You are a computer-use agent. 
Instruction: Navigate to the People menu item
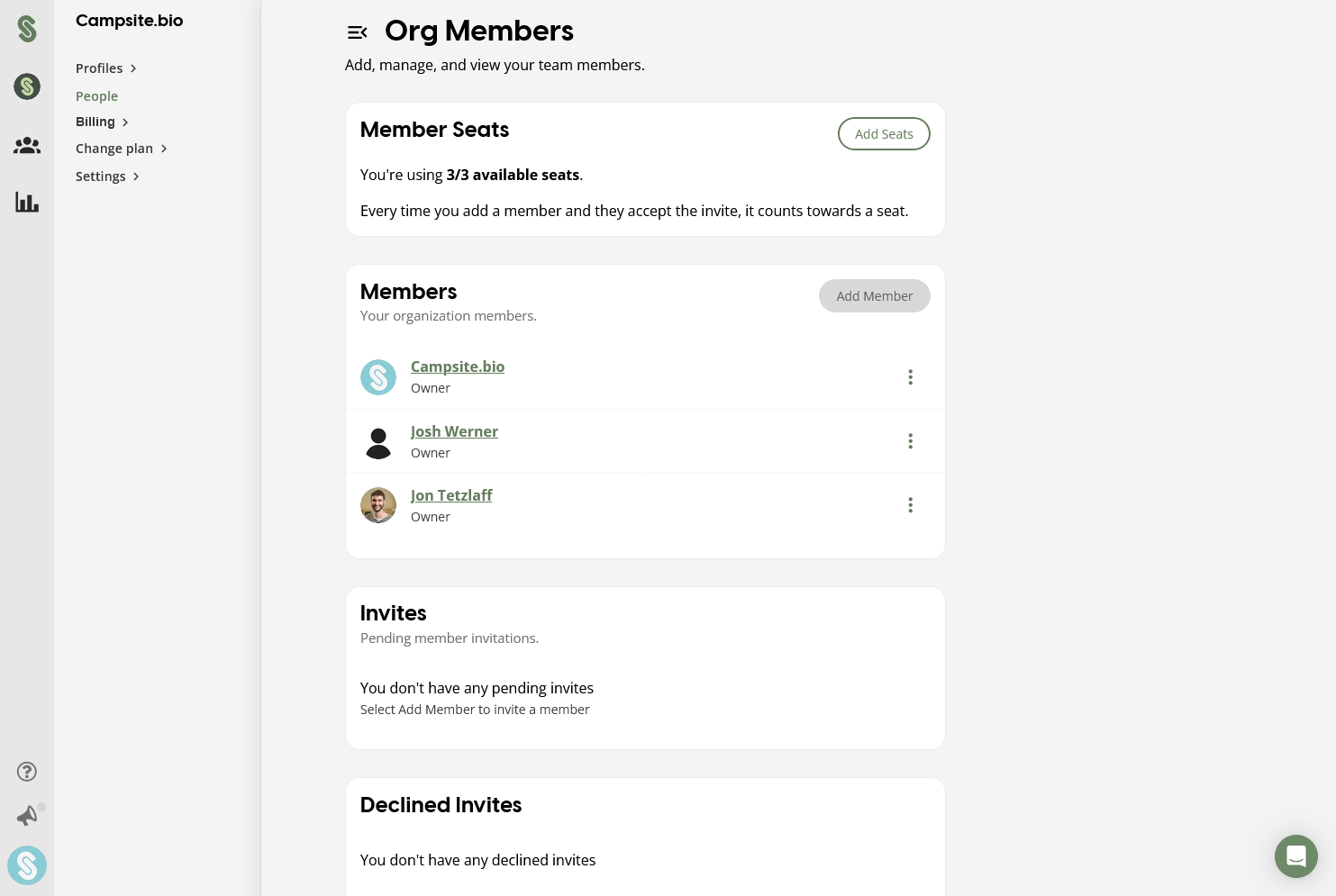(96, 95)
